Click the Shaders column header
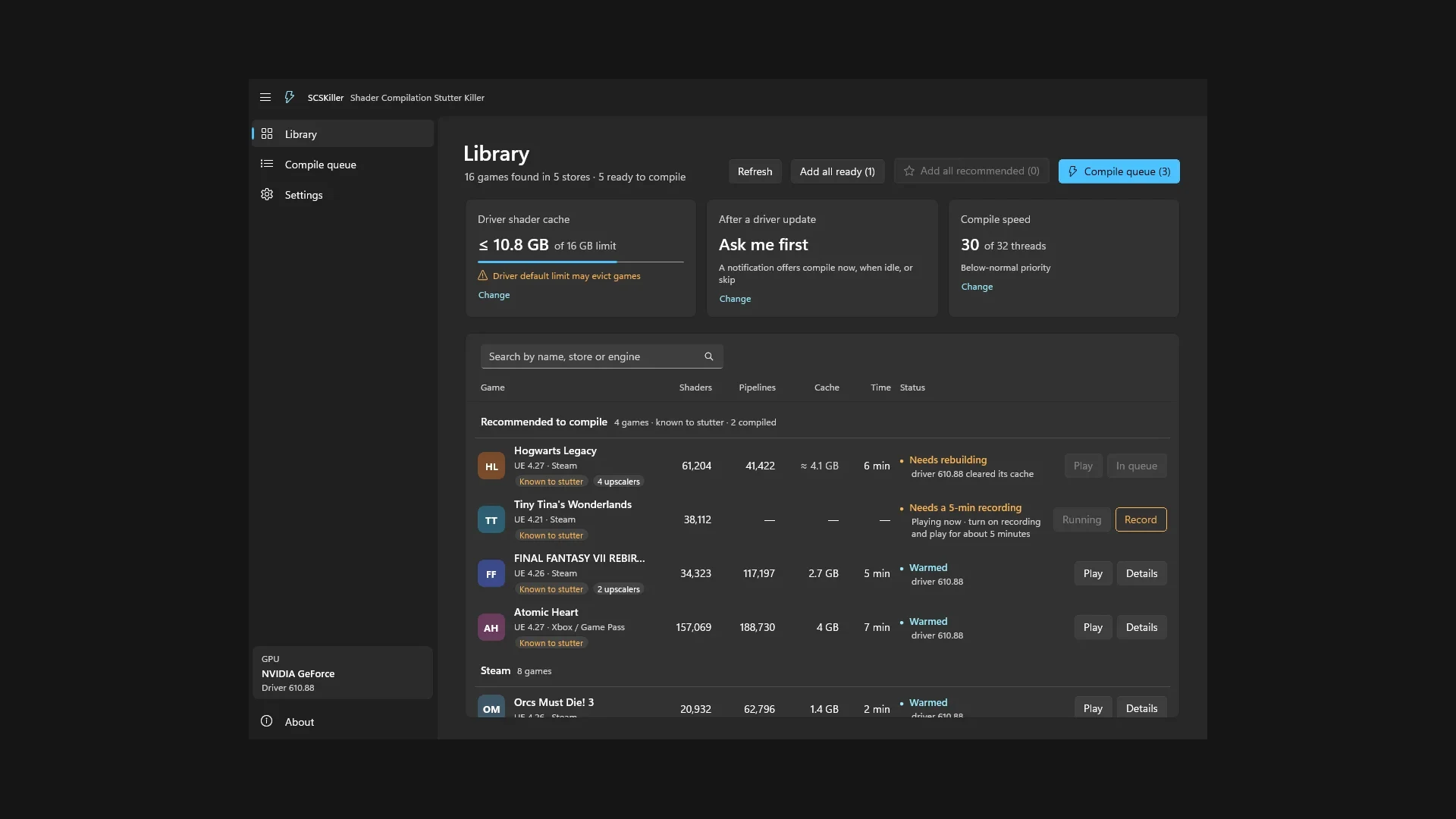This screenshot has height=819, width=1456. point(695,388)
